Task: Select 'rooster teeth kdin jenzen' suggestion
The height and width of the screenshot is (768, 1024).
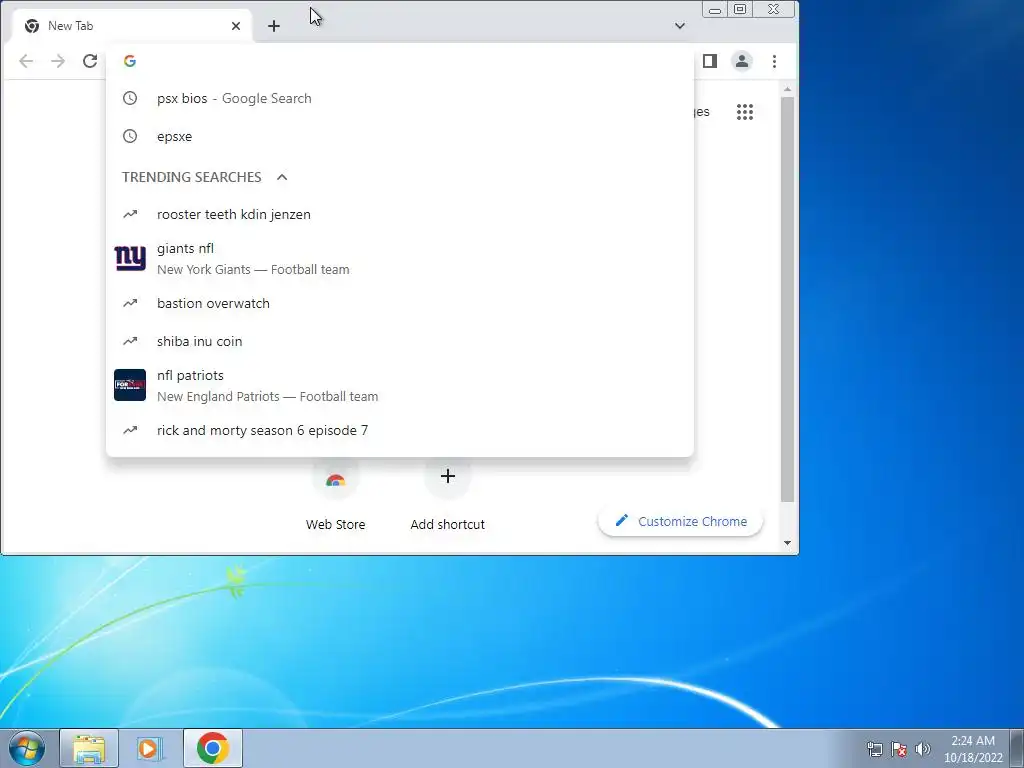Action: (x=400, y=214)
